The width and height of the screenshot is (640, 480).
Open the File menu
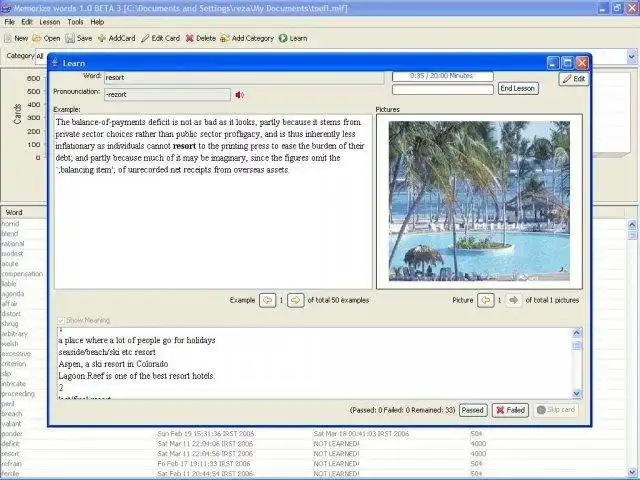click(10, 22)
